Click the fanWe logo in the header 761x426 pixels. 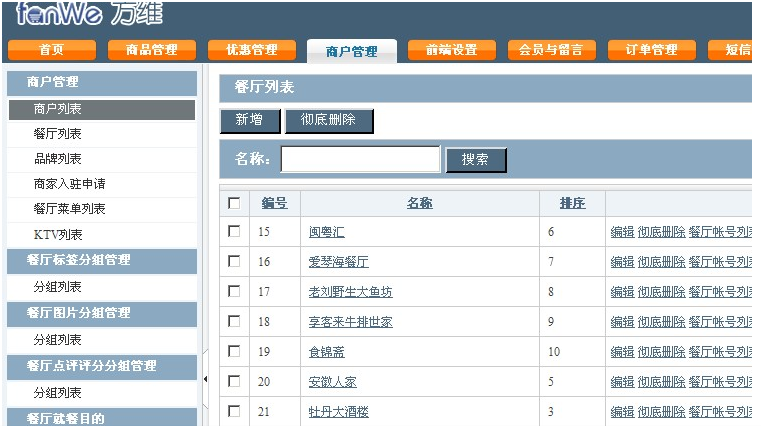tap(88, 15)
